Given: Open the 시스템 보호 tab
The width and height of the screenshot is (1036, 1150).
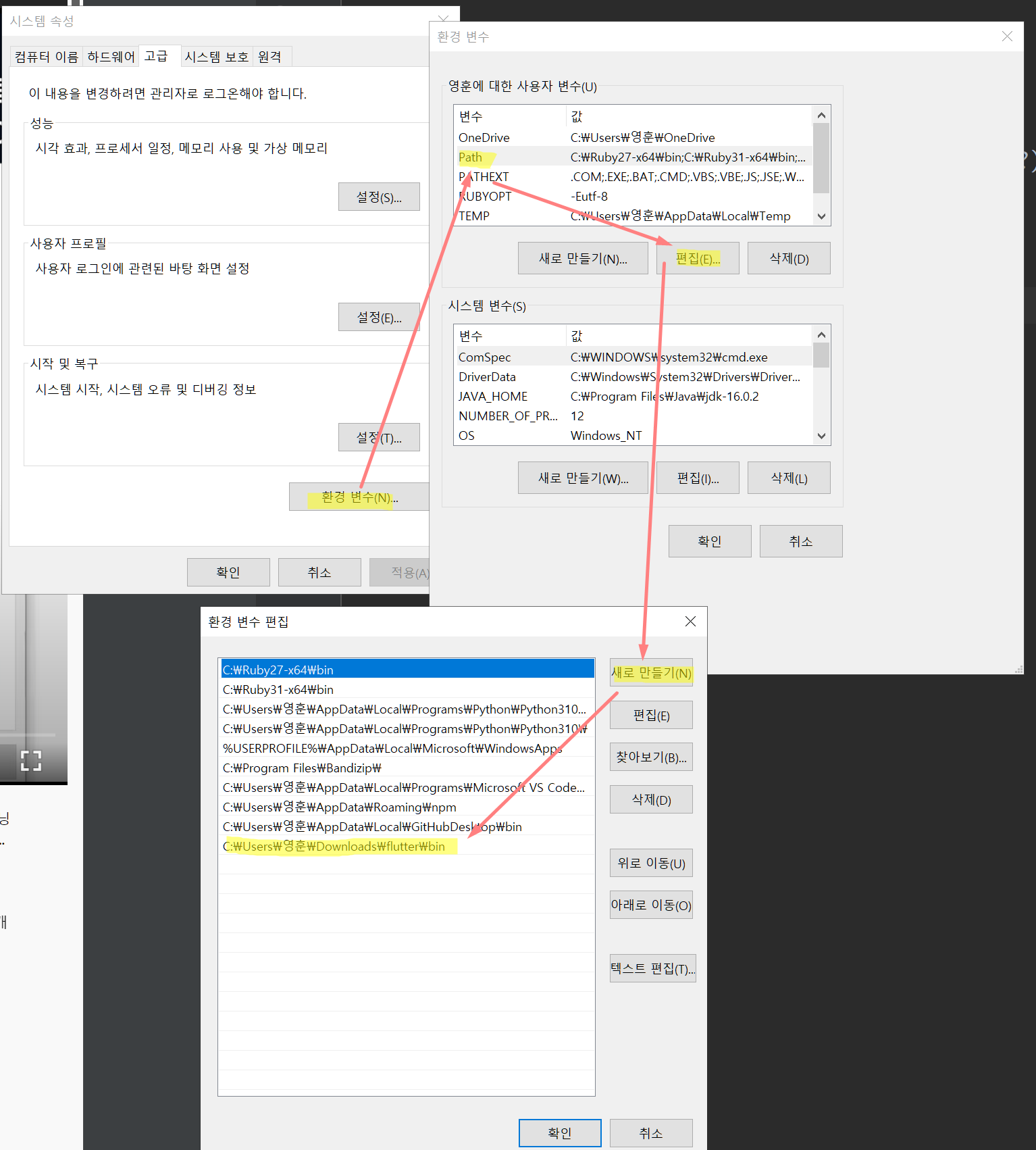Looking at the screenshot, I should [x=216, y=57].
